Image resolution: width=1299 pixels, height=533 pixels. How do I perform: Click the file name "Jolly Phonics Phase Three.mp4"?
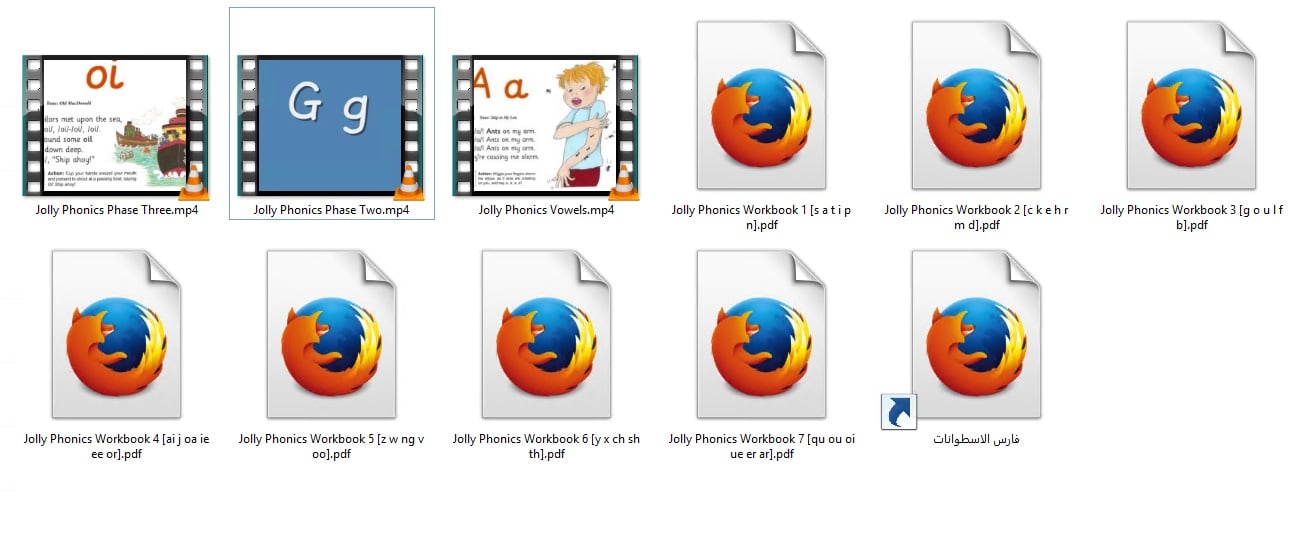click(116, 210)
